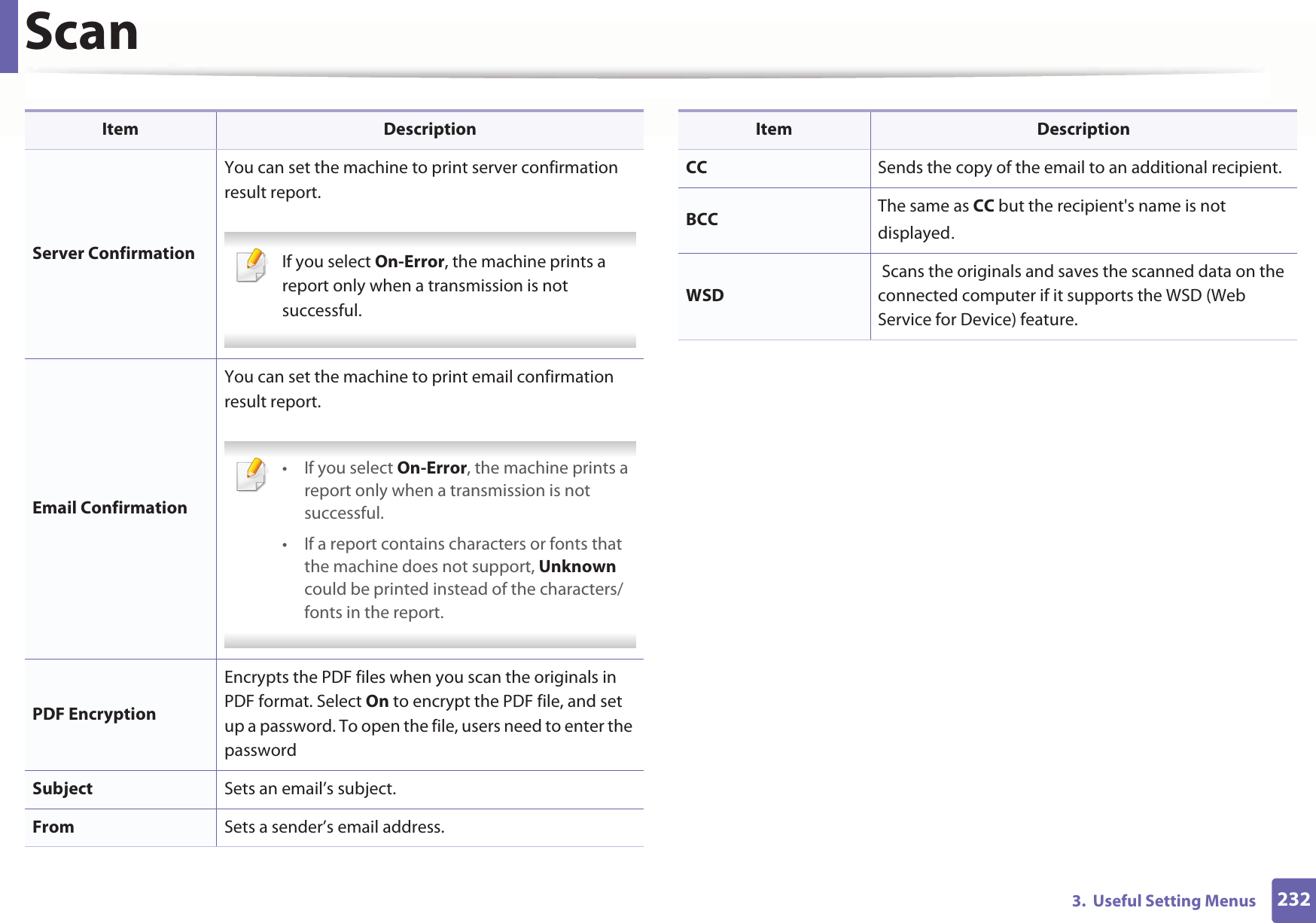Click the PDF Encryption item label
This screenshot has height=923, width=1316.
pos(94,714)
